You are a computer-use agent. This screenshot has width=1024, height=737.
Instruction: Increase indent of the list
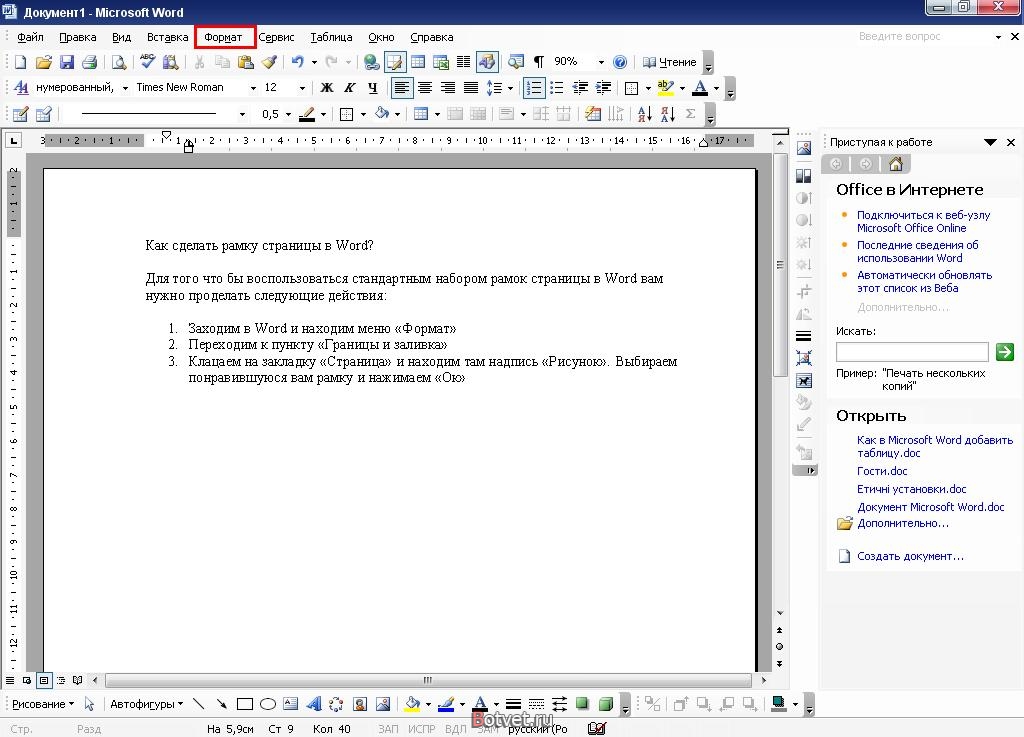click(603, 87)
